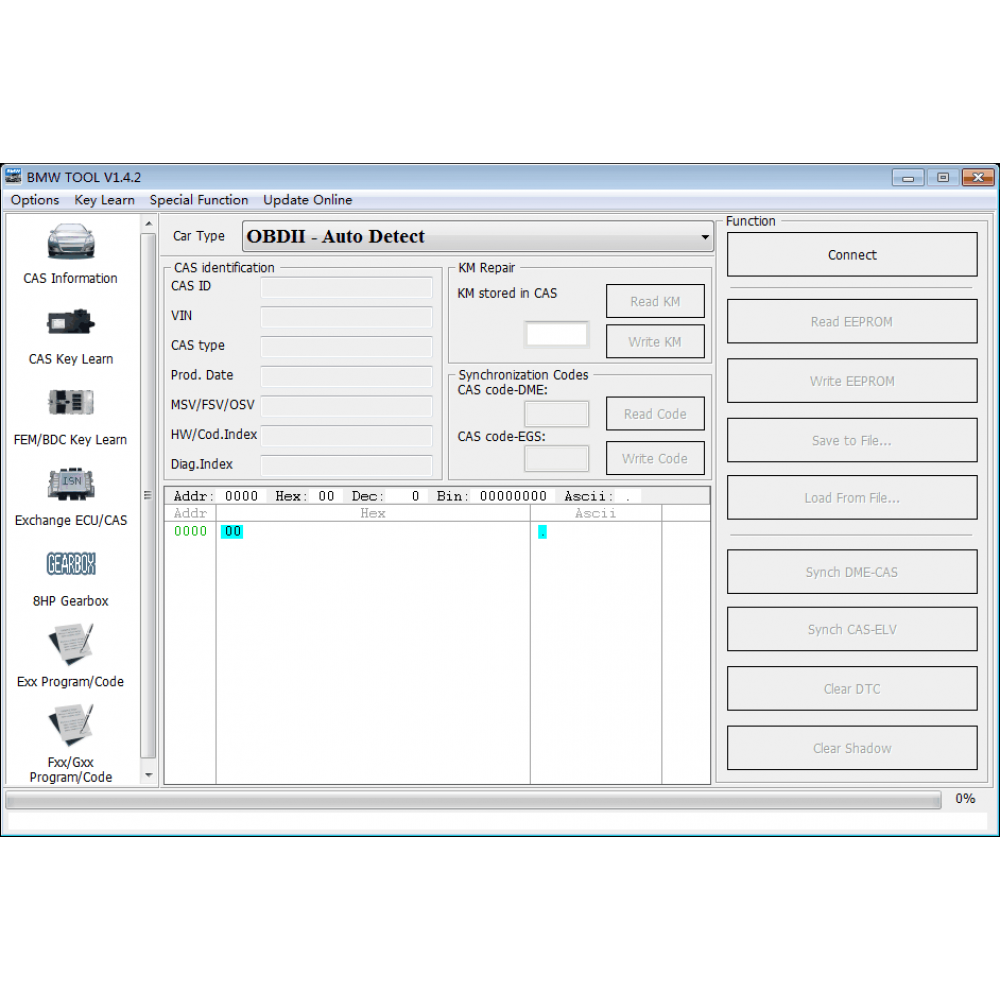Click the progress bar at the bottom
Viewport: 1000px width, 1000px height.
click(473, 799)
